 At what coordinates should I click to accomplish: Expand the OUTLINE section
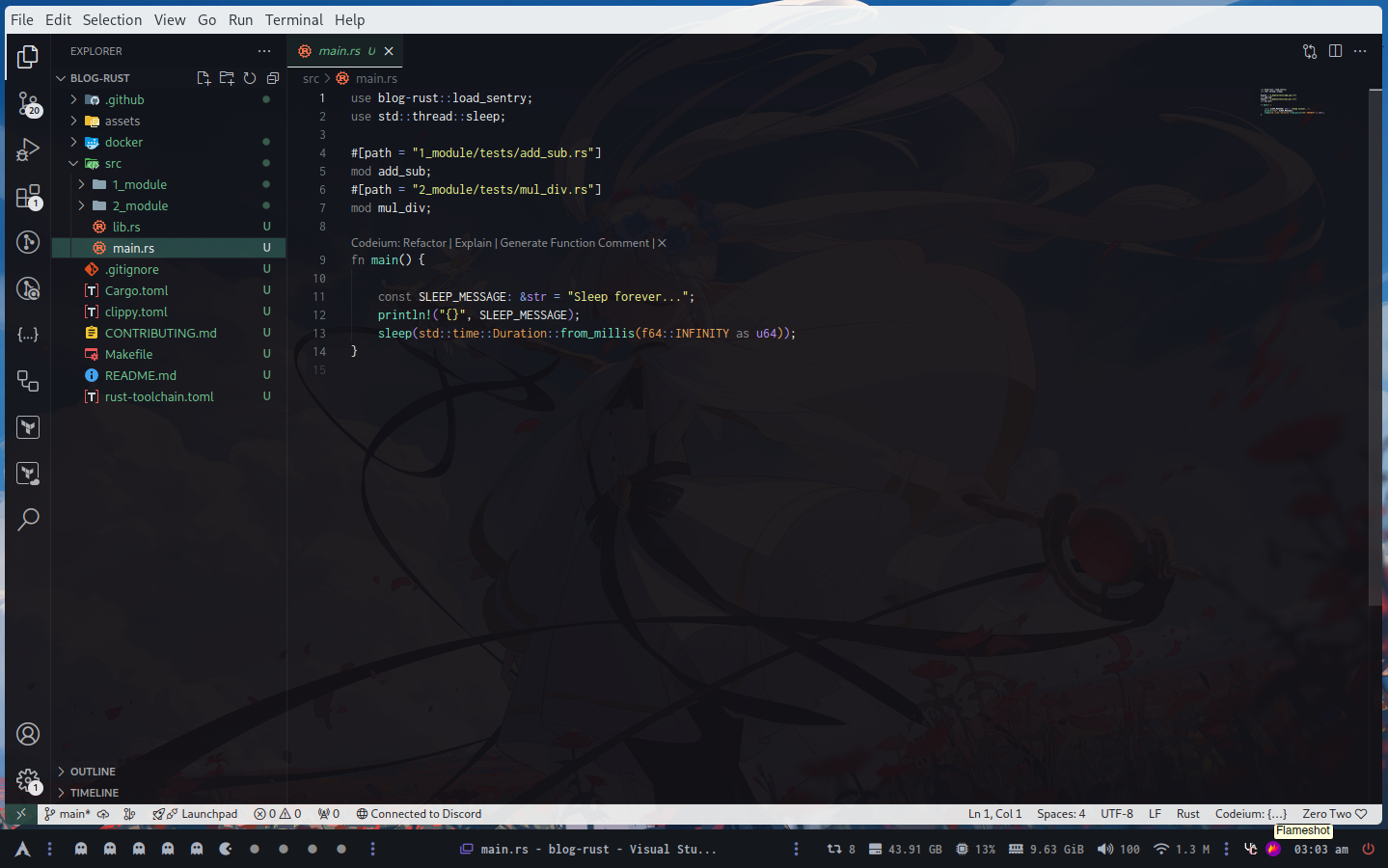point(93,772)
